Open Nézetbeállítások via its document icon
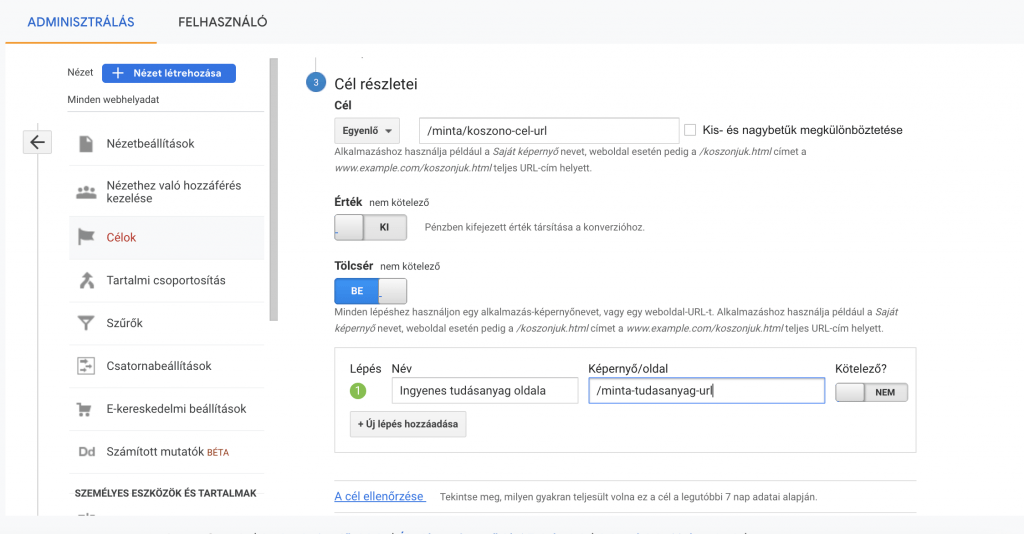The image size is (1024, 534). tap(86, 144)
